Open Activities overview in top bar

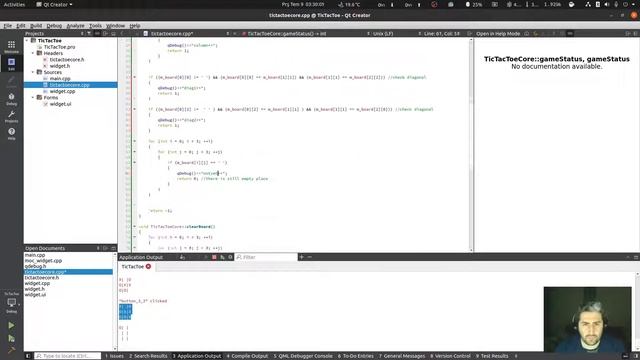14,4
